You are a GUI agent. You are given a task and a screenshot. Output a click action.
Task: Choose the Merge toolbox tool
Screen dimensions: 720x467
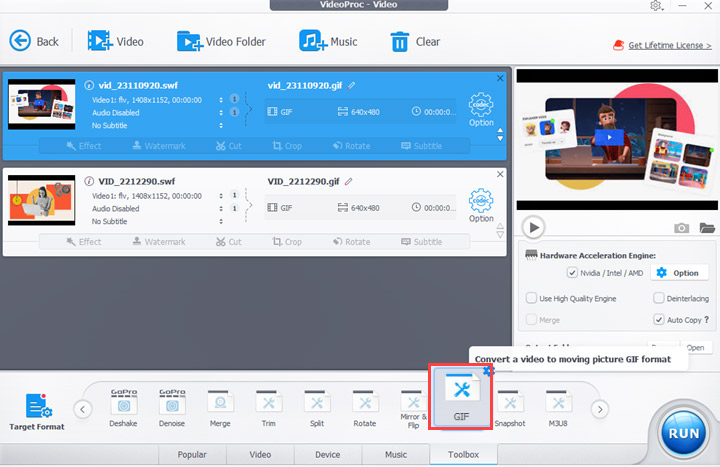(x=220, y=408)
